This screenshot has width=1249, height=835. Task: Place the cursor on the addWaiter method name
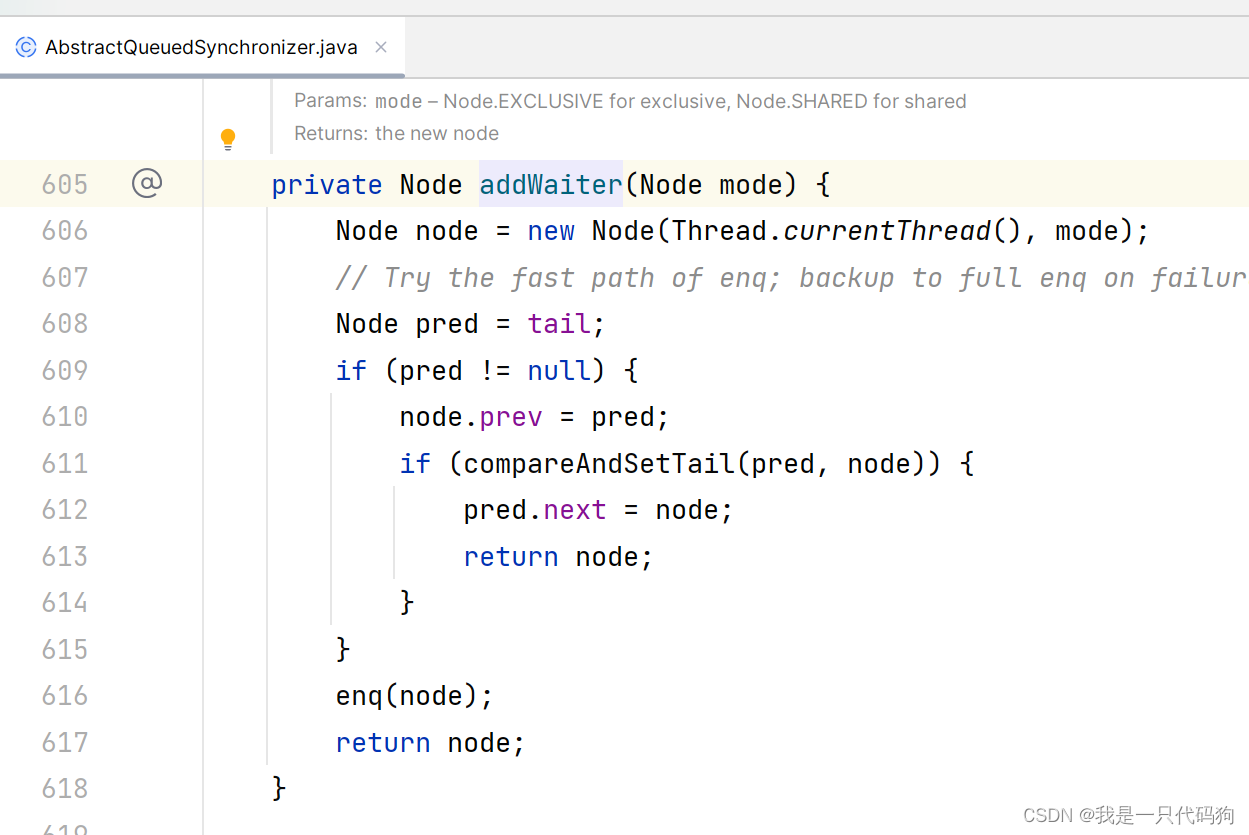coord(550,184)
